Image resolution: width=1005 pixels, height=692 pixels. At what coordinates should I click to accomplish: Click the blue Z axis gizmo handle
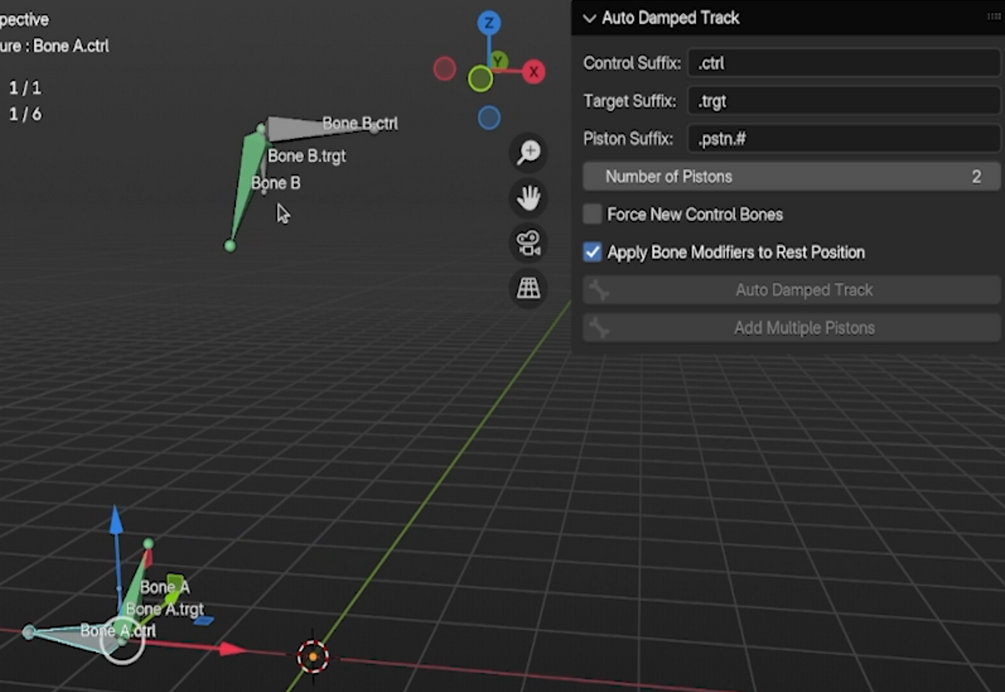click(x=489, y=23)
